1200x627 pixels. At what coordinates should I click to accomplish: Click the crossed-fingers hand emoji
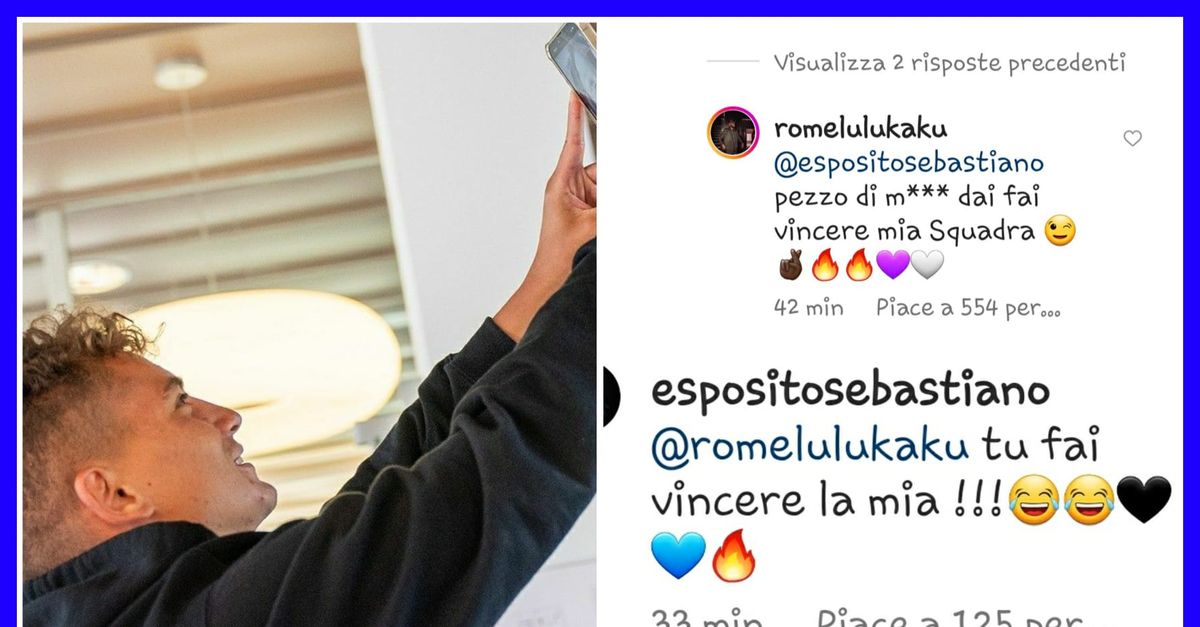pyautogui.click(x=790, y=264)
